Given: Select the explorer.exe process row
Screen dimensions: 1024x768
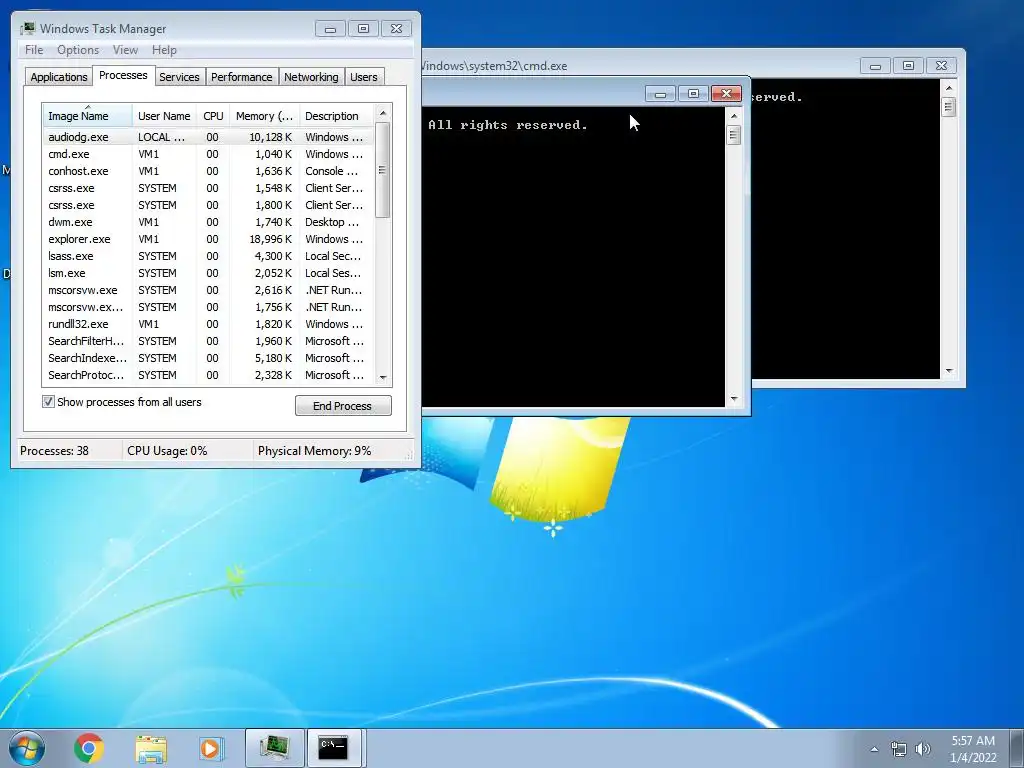Looking at the screenshot, I should pyautogui.click(x=208, y=239).
